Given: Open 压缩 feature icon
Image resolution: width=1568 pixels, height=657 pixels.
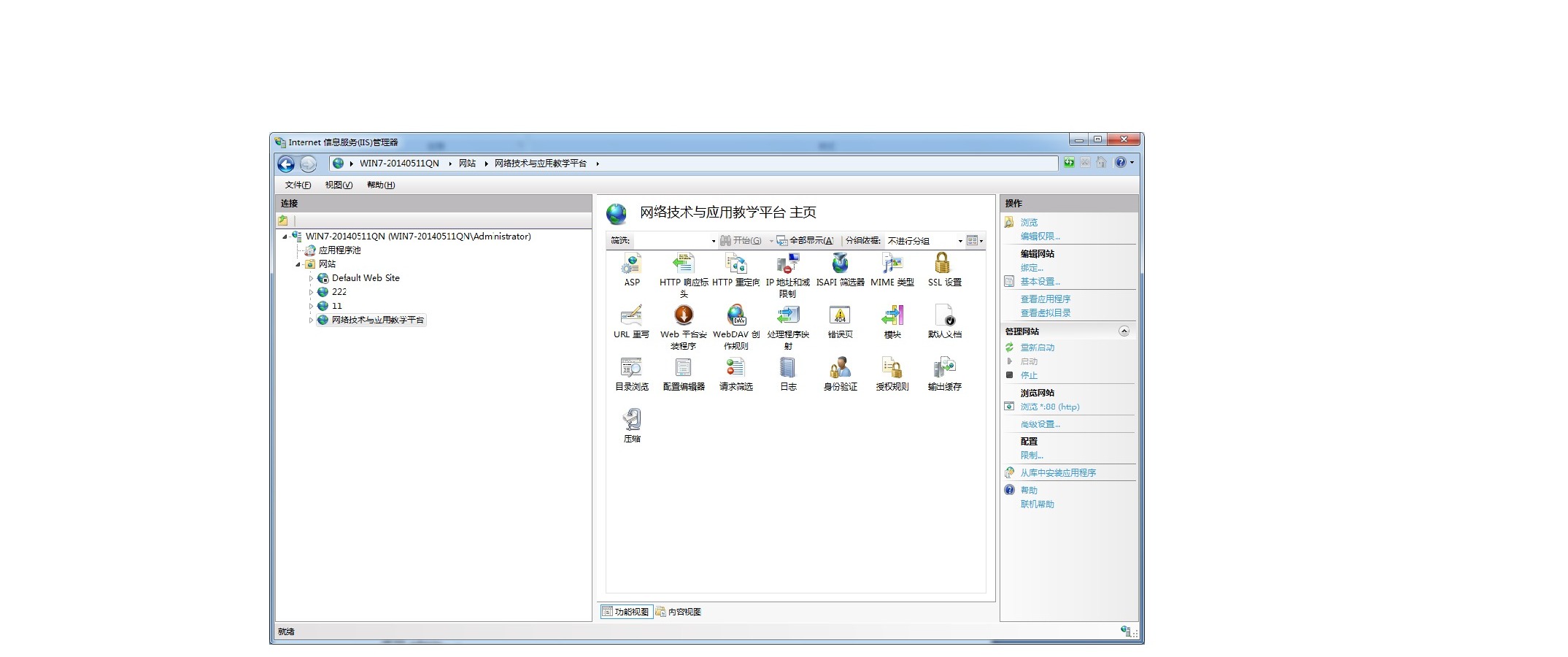Looking at the screenshot, I should coord(632,426).
